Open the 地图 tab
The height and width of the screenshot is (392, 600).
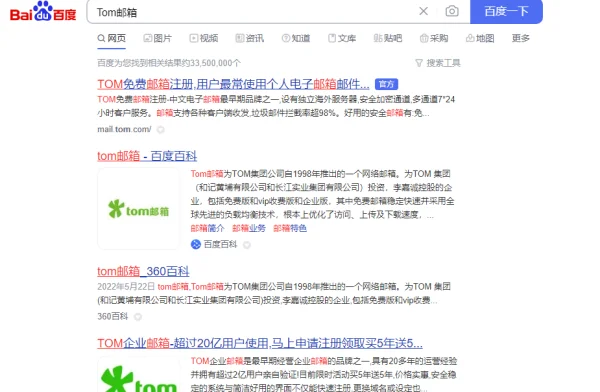480,38
